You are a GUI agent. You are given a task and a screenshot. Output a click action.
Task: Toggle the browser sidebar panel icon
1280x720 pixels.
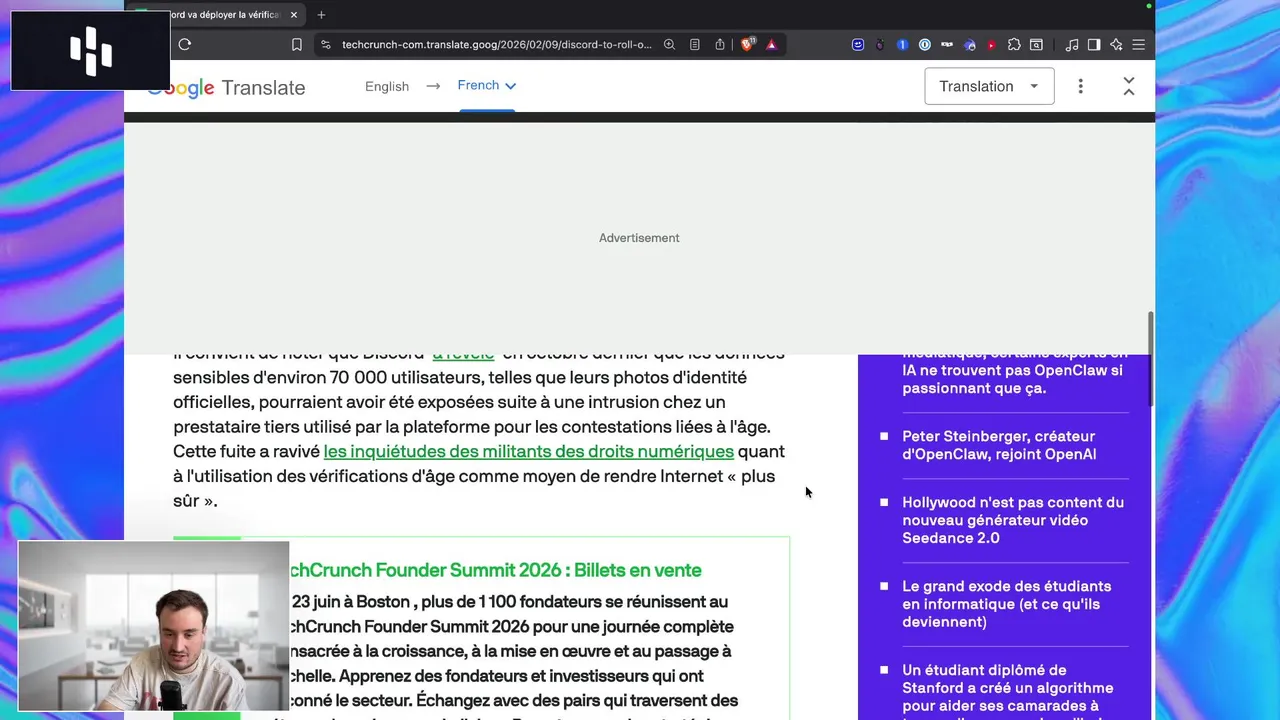click(x=1094, y=44)
